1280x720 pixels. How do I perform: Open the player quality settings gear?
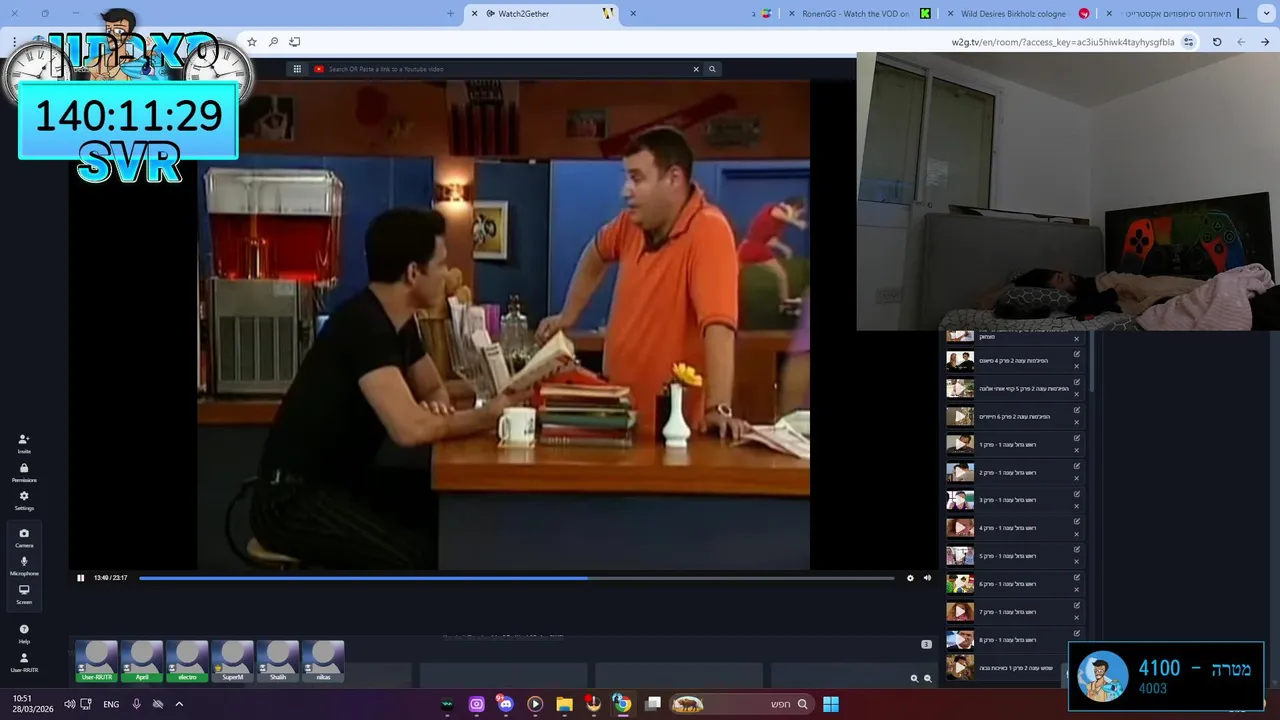pos(910,578)
